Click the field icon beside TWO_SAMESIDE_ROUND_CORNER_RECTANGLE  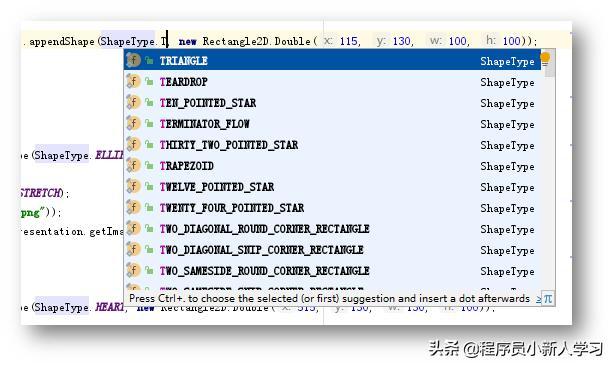pos(134,270)
